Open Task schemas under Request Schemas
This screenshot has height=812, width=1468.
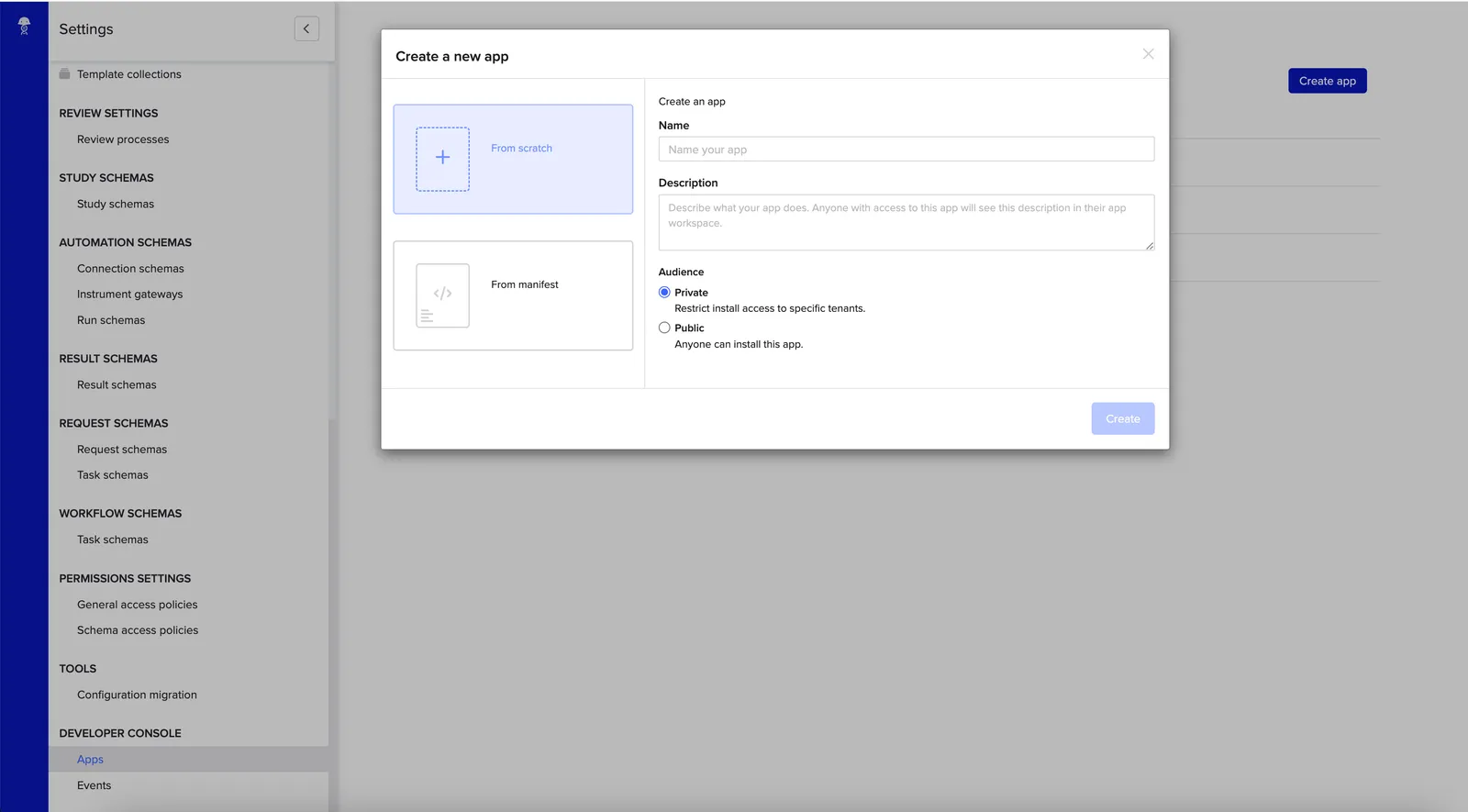112,475
